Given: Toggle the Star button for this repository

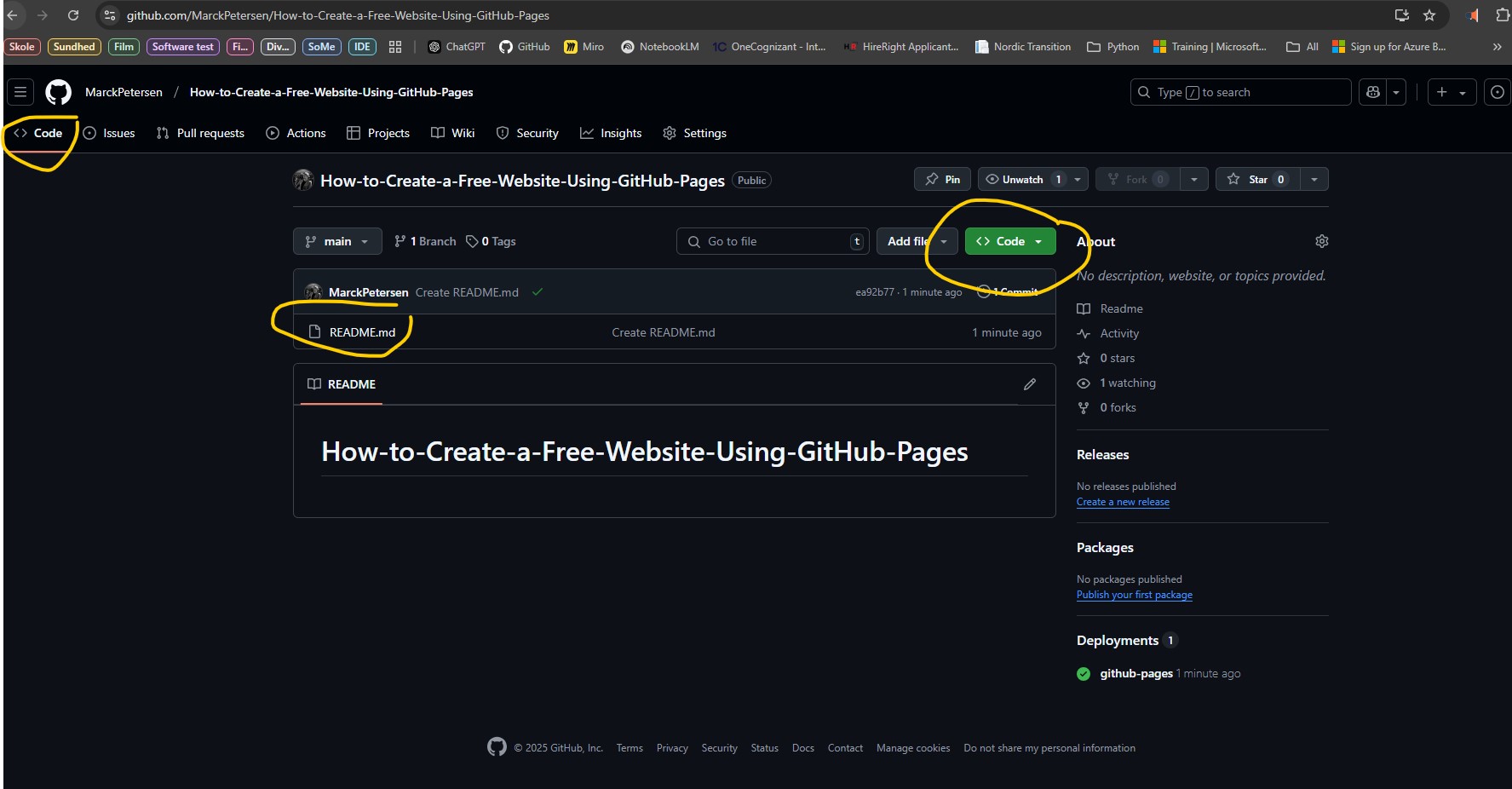Looking at the screenshot, I should coord(1257,179).
